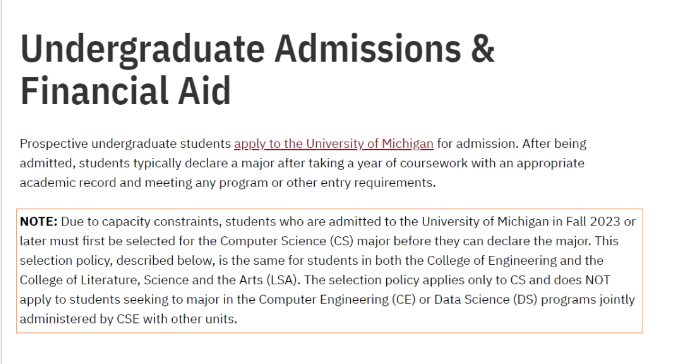Click the bold 'NOTE:' label
The width and height of the screenshot is (682, 364).
39,222
